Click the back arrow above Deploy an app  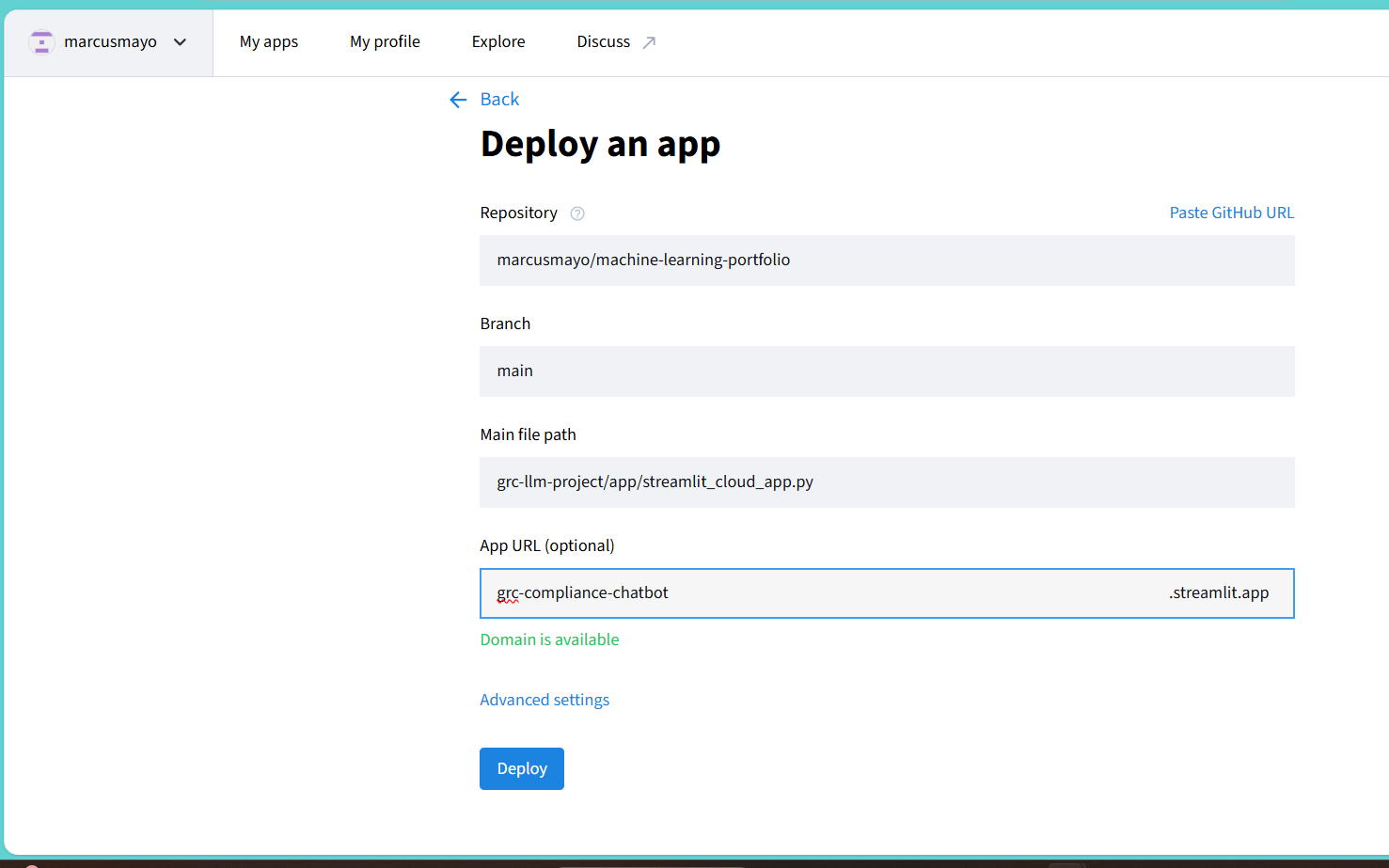[458, 99]
